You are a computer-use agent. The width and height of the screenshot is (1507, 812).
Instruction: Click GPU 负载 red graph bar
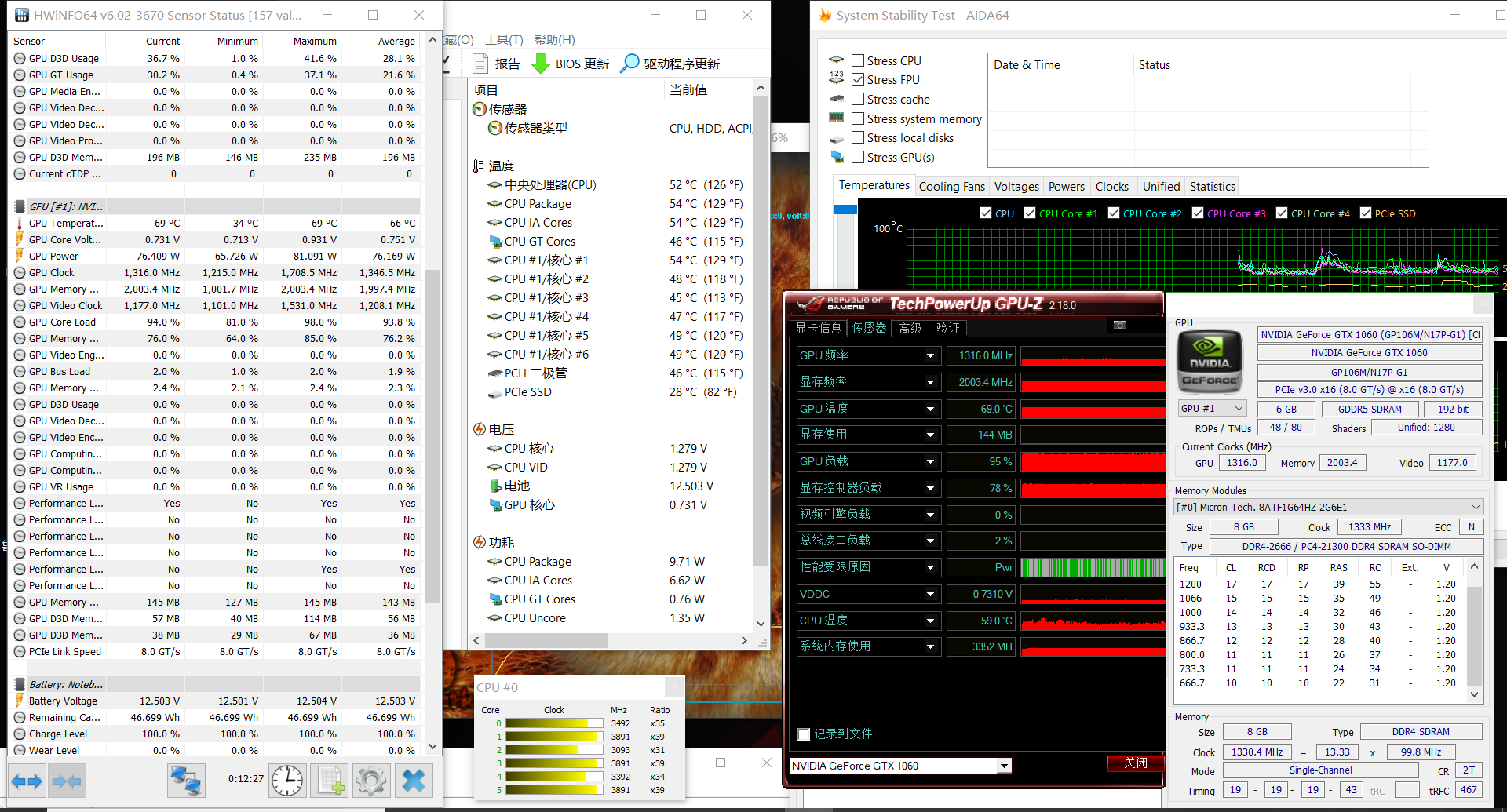(1093, 461)
